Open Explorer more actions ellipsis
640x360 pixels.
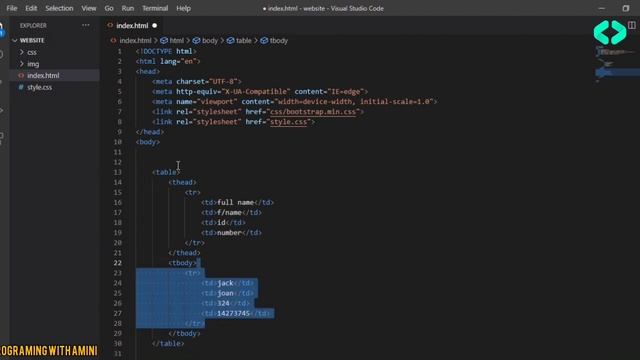pos(86,25)
